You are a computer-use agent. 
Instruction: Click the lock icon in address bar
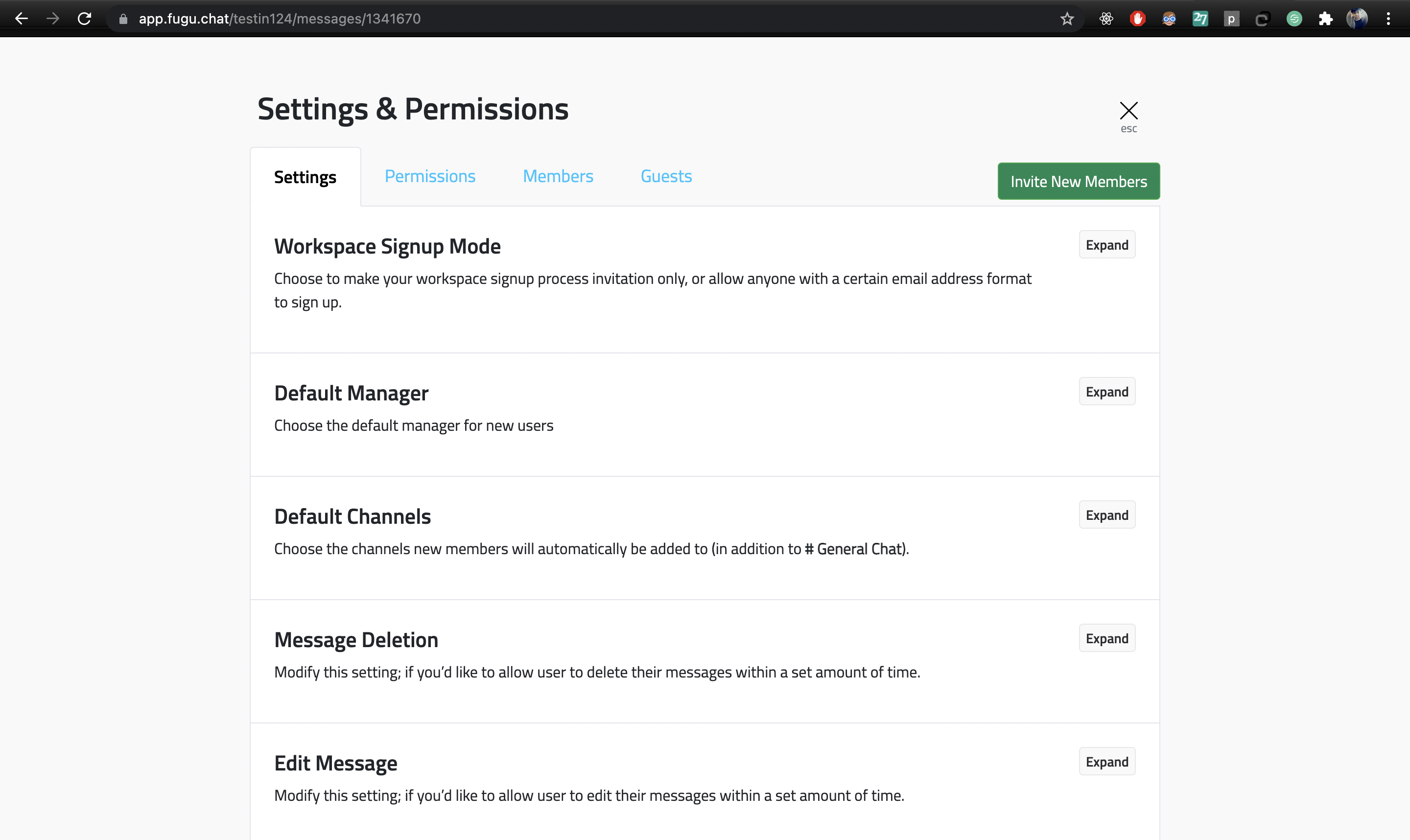[123, 19]
